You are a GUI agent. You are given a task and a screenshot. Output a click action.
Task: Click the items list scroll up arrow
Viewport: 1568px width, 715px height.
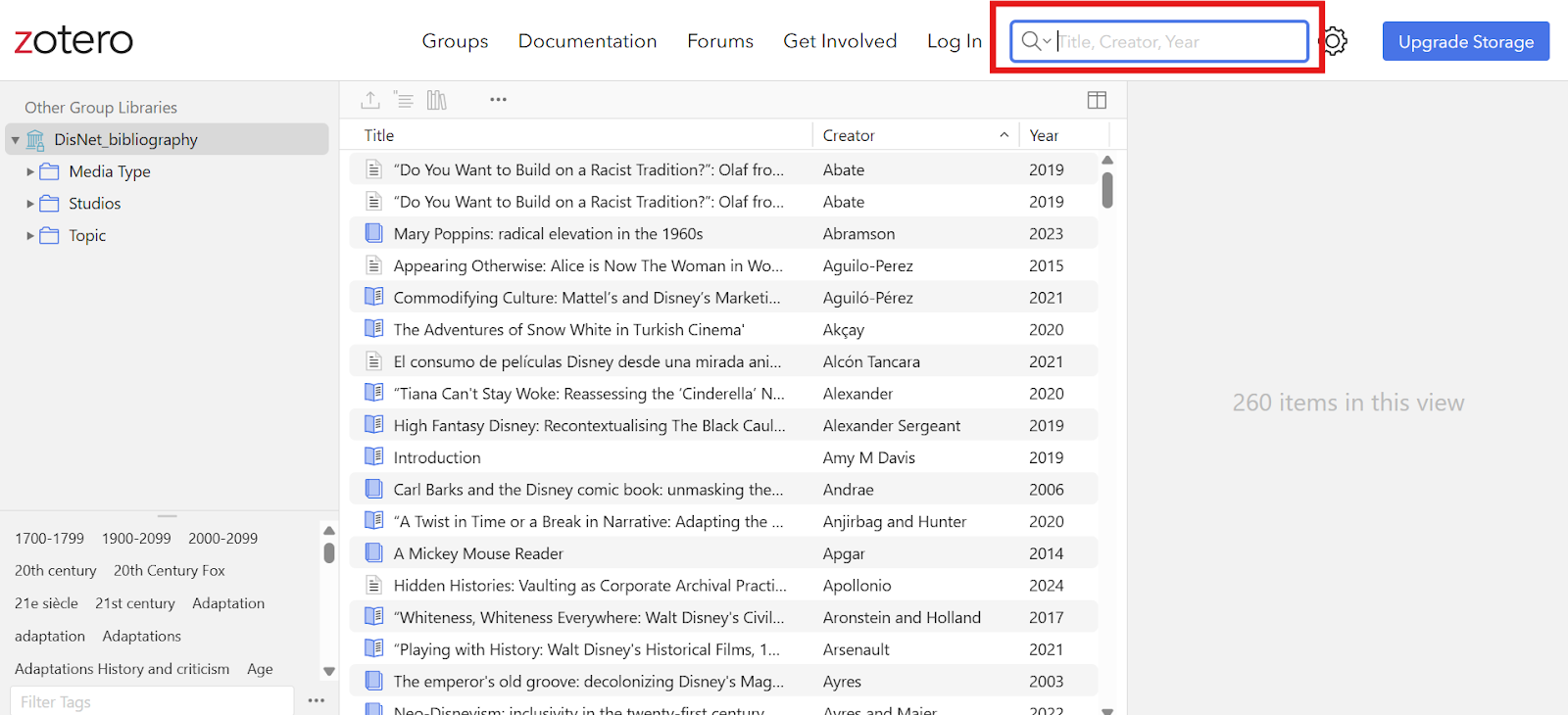1107,160
